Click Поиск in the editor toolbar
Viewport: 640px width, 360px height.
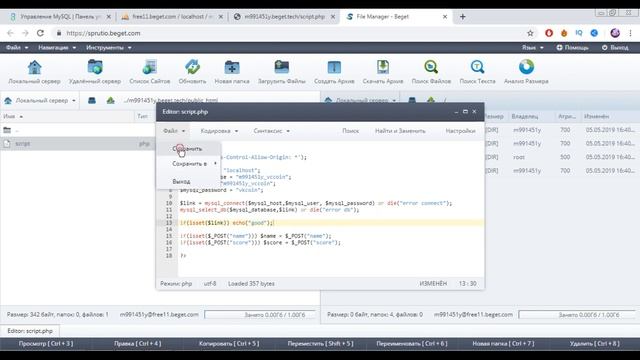[350, 131]
